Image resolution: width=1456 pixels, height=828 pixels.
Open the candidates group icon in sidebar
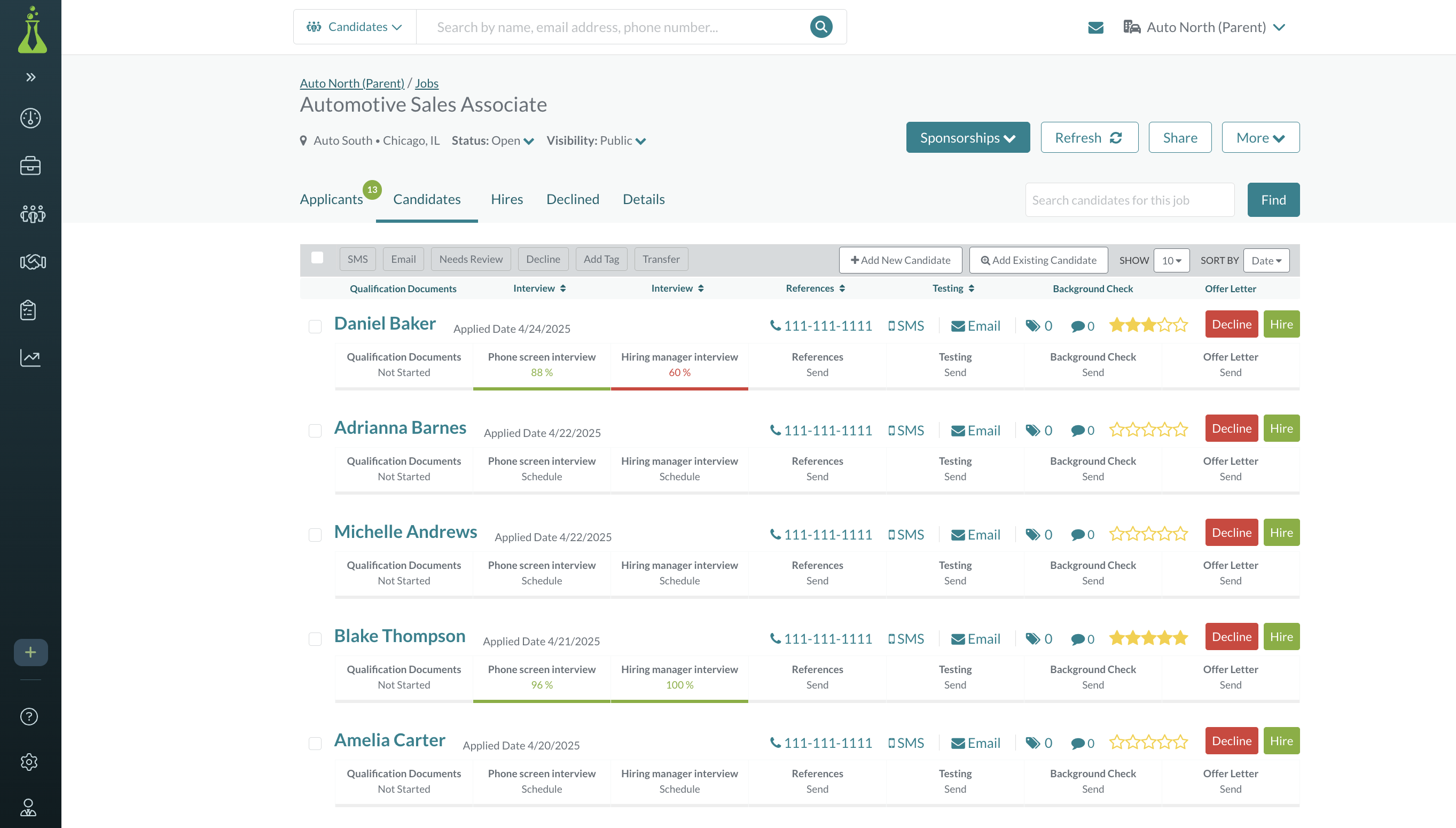click(33, 214)
